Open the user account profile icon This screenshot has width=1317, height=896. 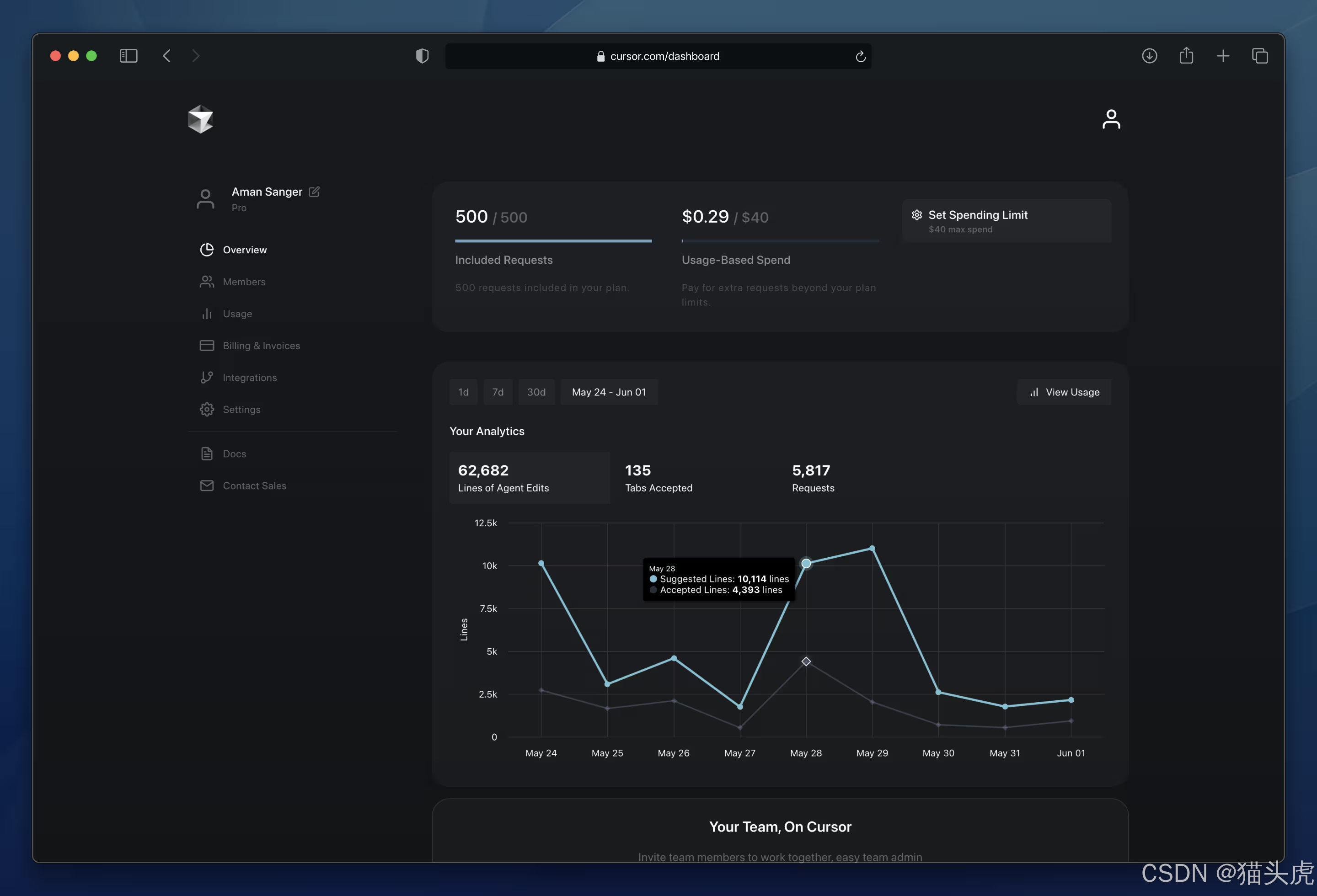click(x=1111, y=119)
